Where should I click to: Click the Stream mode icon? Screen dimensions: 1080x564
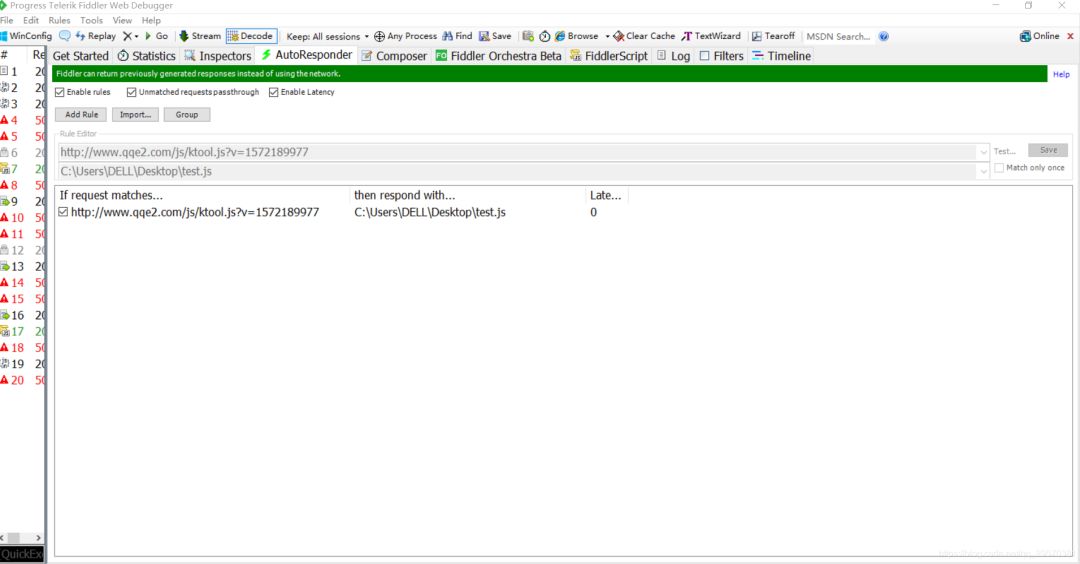[184, 36]
